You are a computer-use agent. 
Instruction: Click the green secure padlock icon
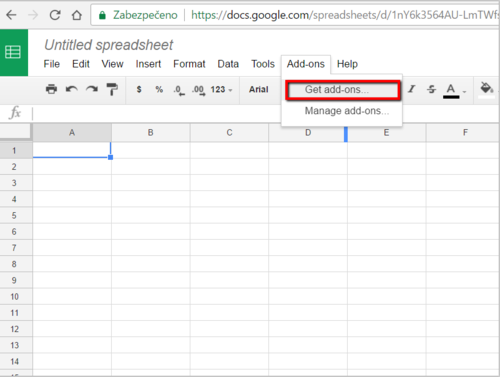[x=102, y=15]
